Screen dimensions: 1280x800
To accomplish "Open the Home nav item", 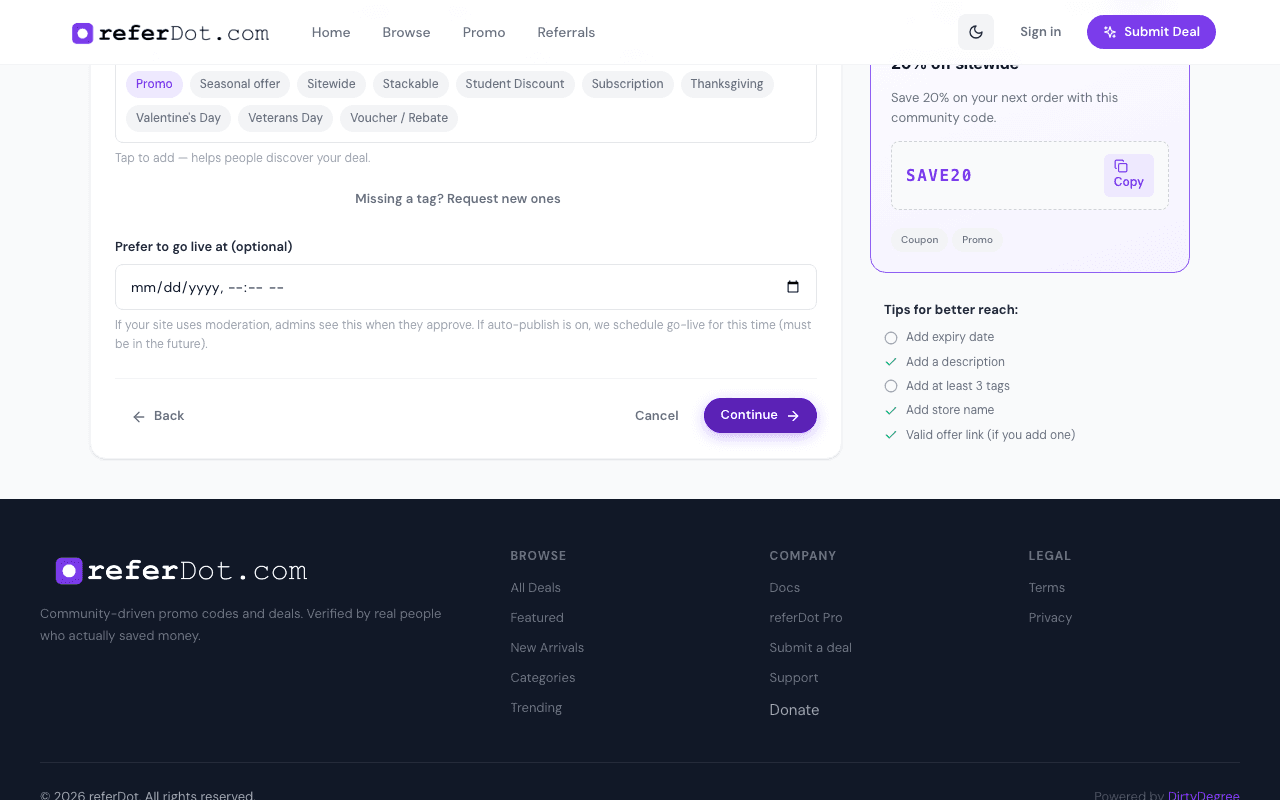I will [x=331, y=32].
